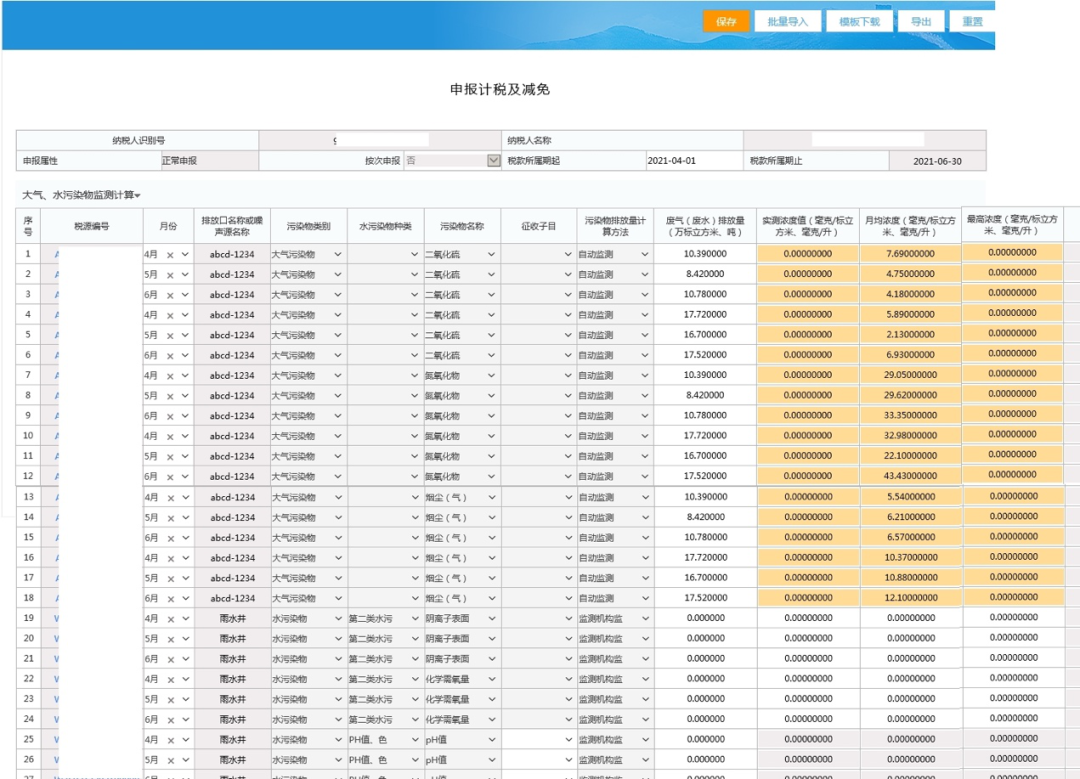Clear month with × icon in row 1

coord(170,255)
